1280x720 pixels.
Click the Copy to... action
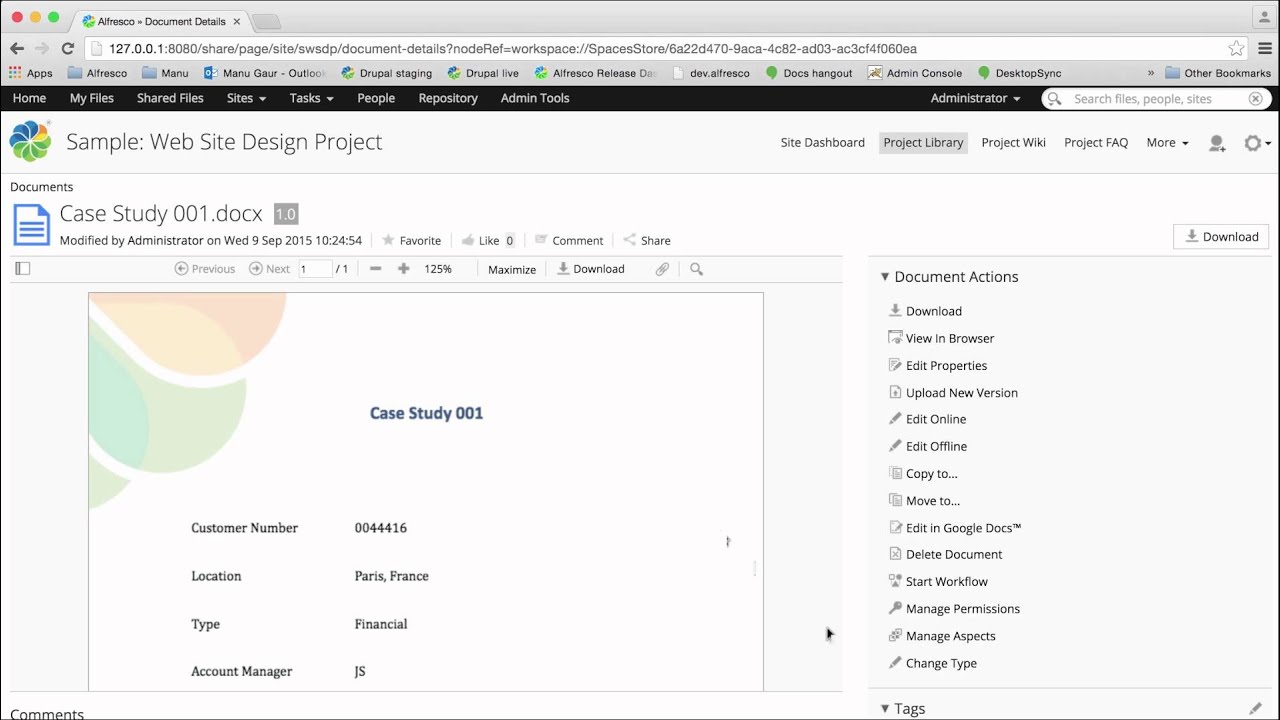pyautogui.click(x=923, y=473)
